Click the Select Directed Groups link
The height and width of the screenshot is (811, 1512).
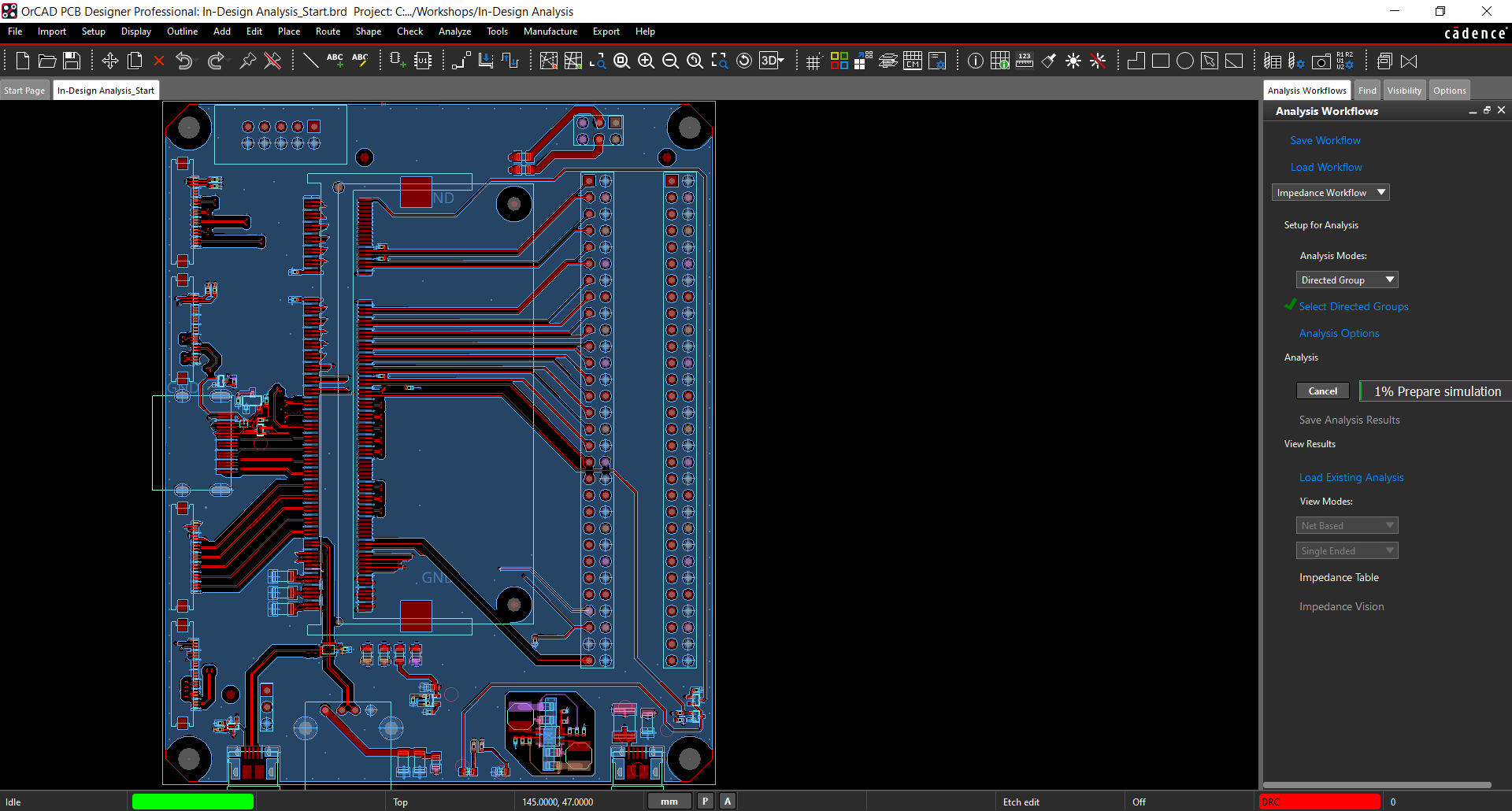[x=1353, y=307]
